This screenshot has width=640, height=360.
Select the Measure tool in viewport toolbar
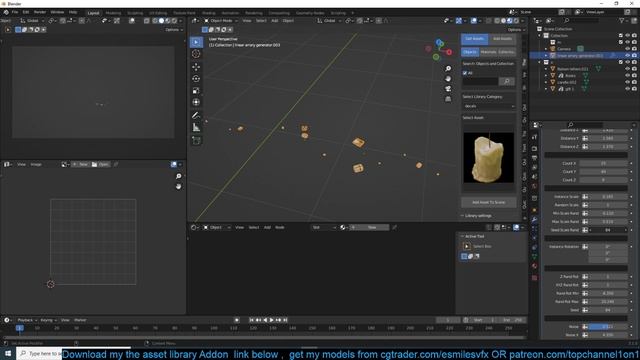click(196, 128)
